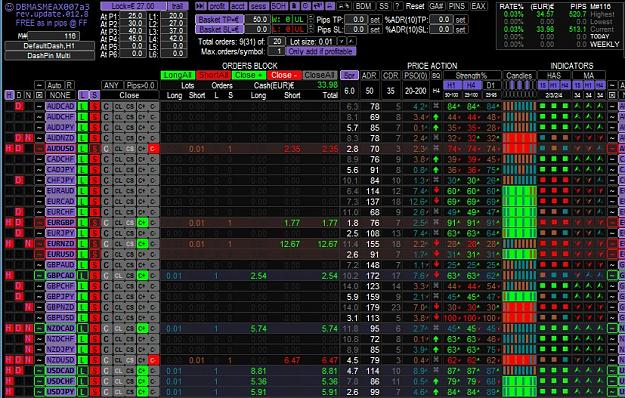Click the small chart icon under the tilde header
The image size is (625, 398).
pos(39,95)
